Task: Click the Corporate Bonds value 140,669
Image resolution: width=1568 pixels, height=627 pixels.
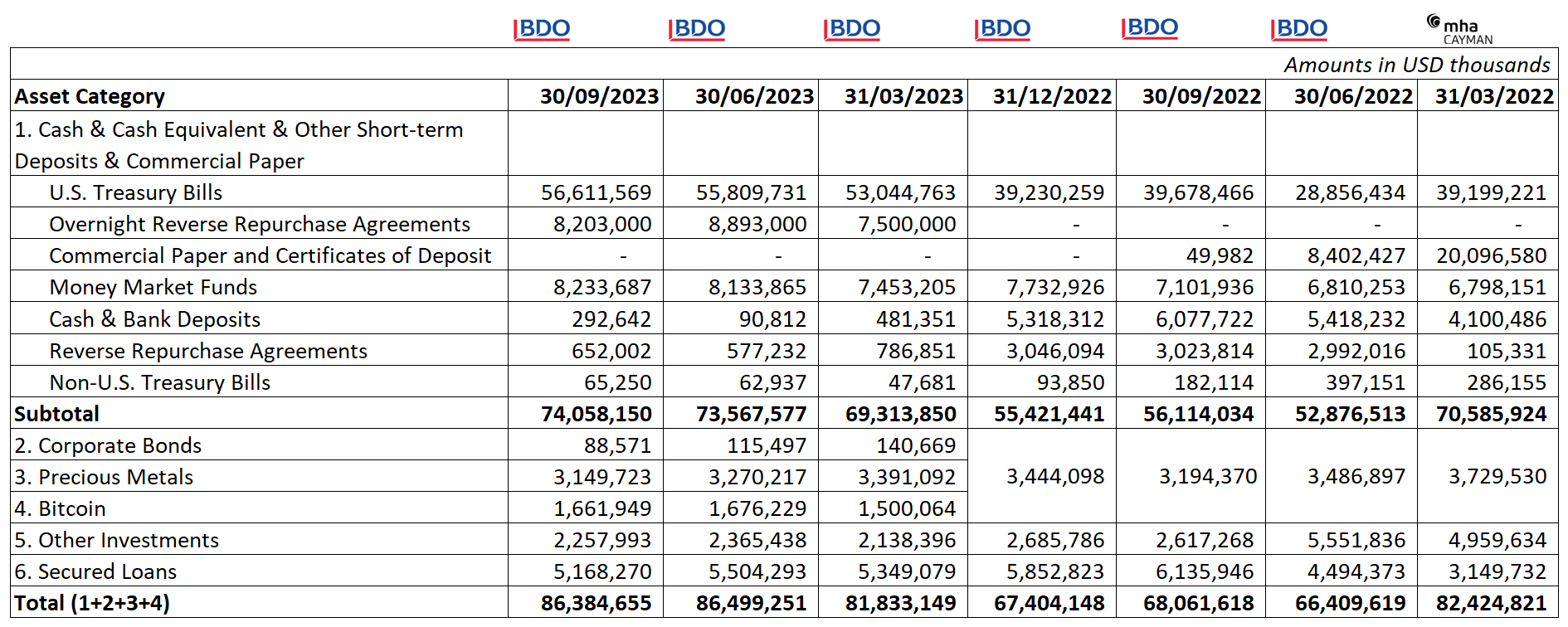Action: [x=916, y=445]
